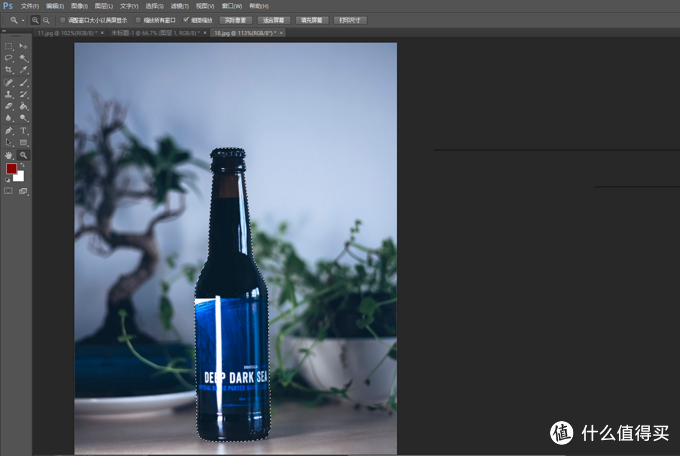Viewport: 680px width, 456px height.
Task: Select the Eyedropper tool
Action: [x=23, y=69]
